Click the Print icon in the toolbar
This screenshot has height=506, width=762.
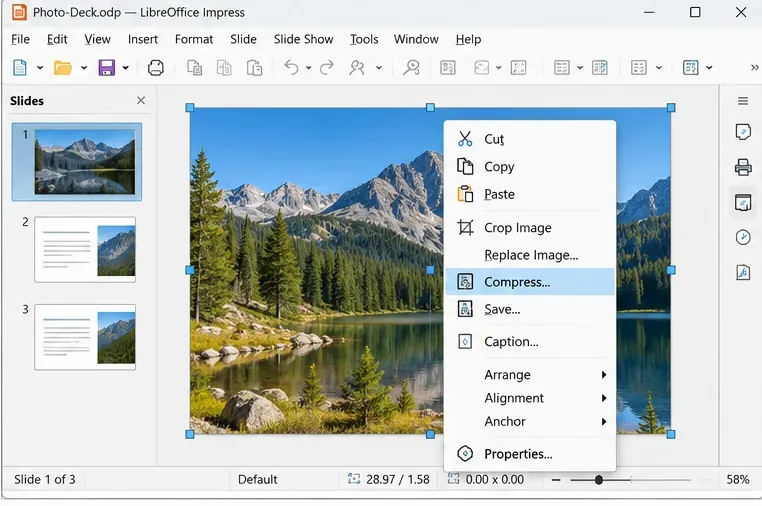click(x=156, y=68)
